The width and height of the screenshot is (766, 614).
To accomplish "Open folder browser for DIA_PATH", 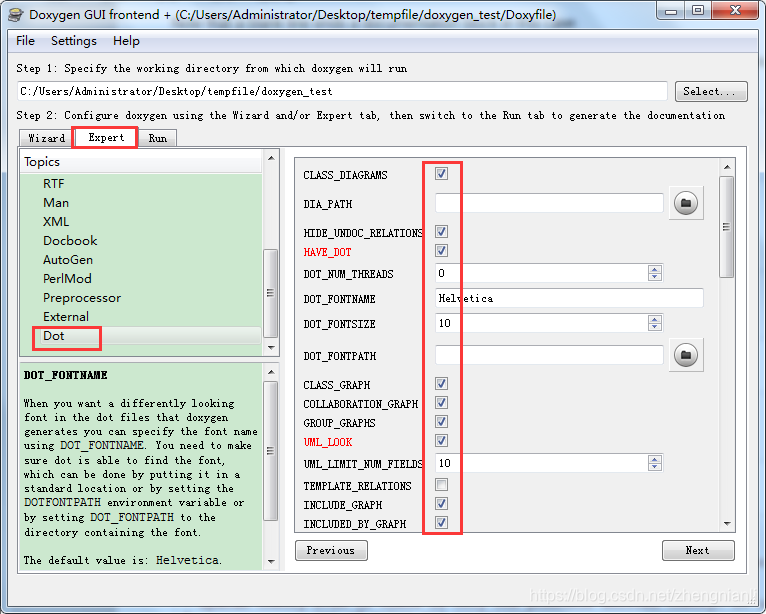I will [686, 203].
